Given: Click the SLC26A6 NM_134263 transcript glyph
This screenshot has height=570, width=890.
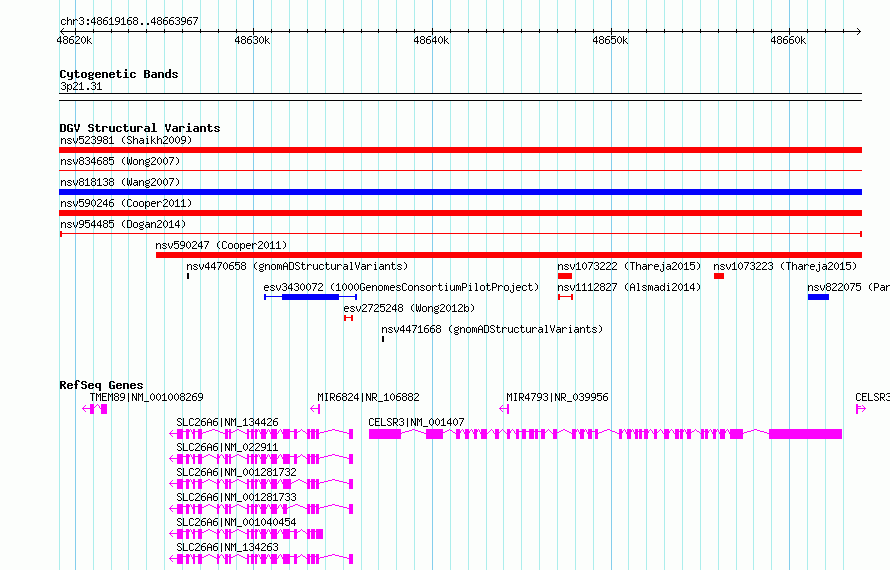Looking at the screenshot, I should [261, 559].
